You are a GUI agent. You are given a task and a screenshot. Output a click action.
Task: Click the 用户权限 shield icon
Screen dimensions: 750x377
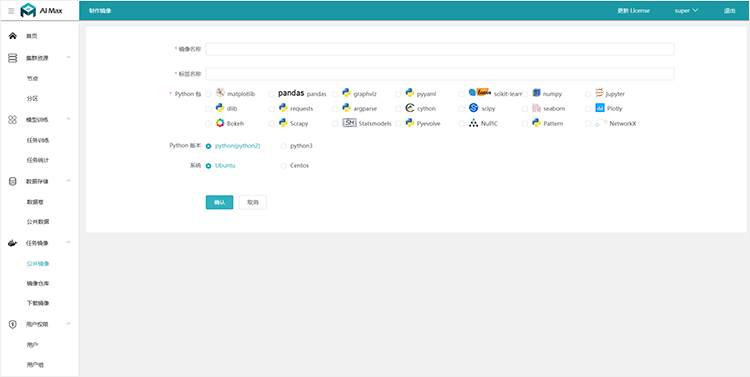(x=13, y=324)
